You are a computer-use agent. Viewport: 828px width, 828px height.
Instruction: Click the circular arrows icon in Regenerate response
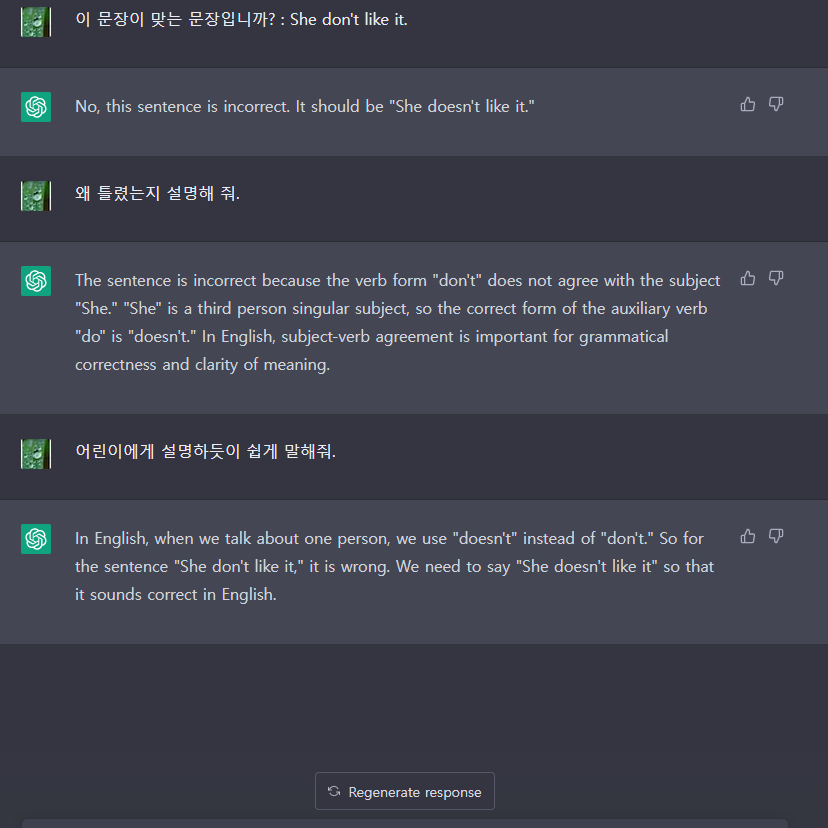334,792
